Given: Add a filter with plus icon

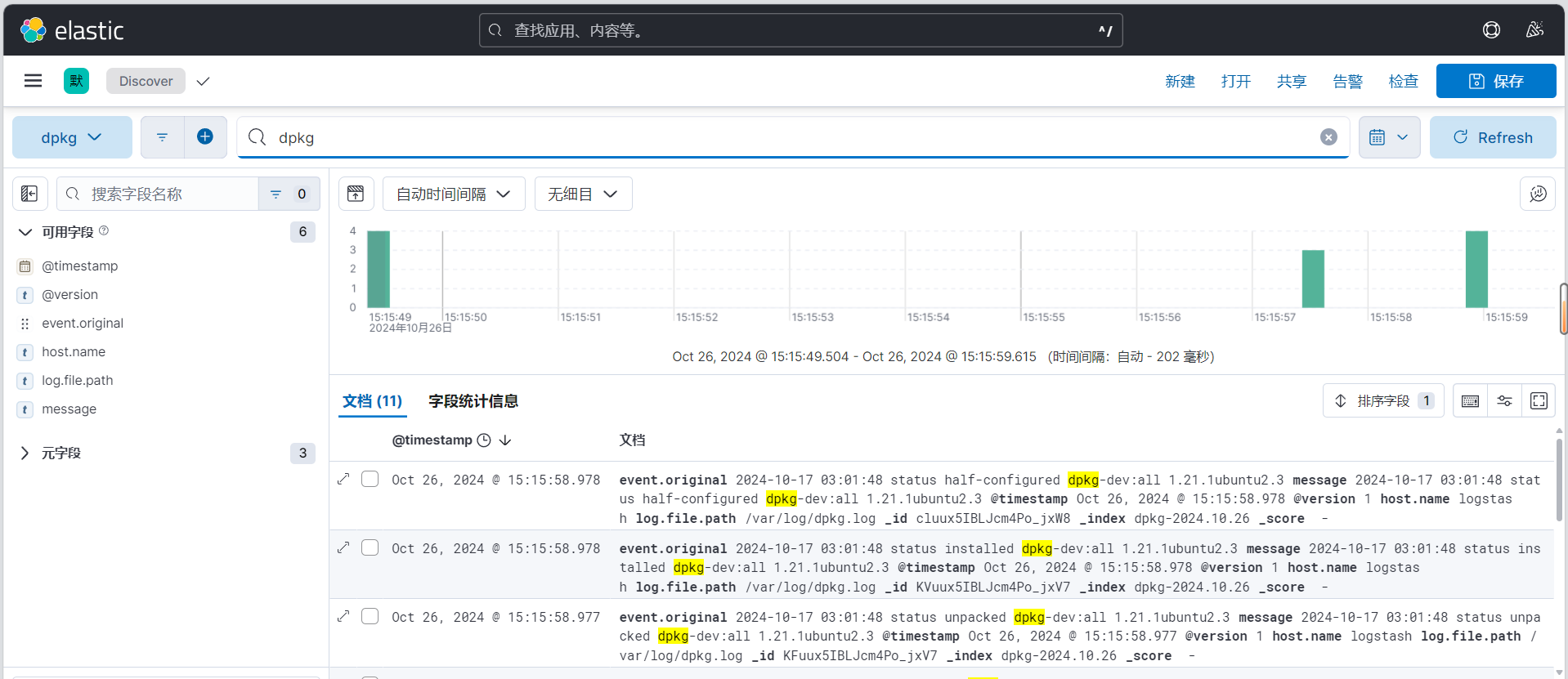Looking at the screenshot, I should [205, 137].
